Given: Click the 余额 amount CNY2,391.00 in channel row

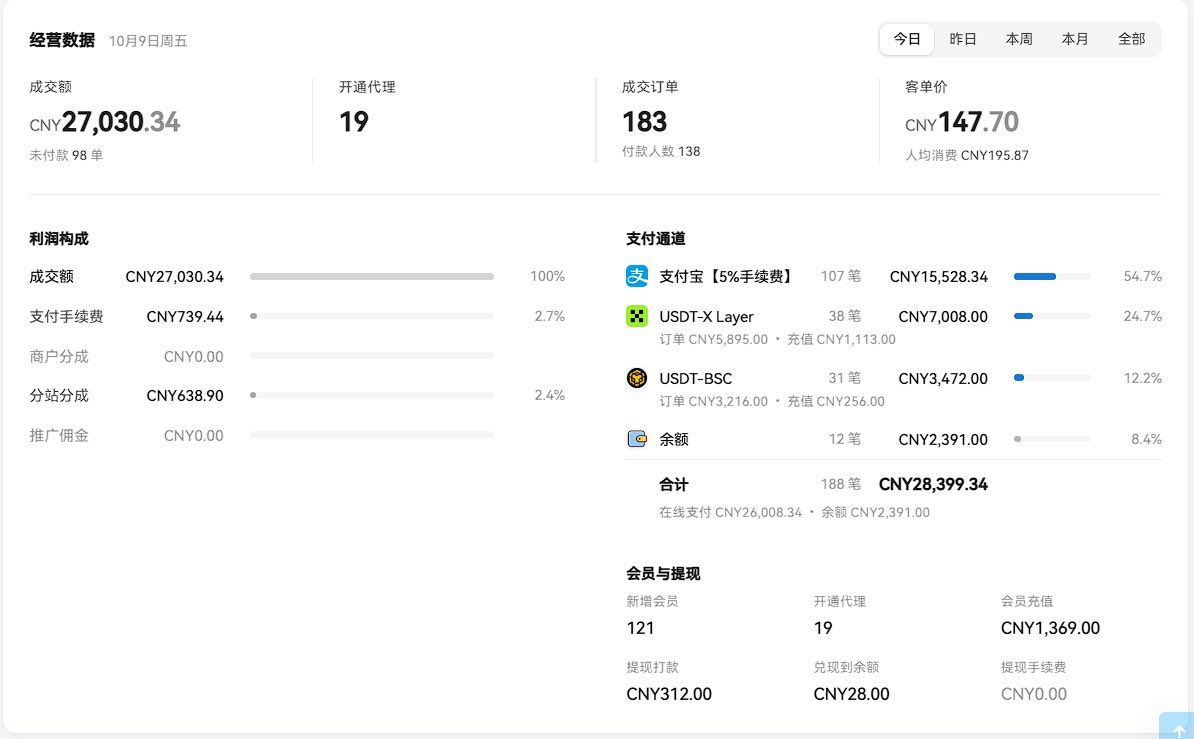Looking at the screenshot, I should [943, 440].
